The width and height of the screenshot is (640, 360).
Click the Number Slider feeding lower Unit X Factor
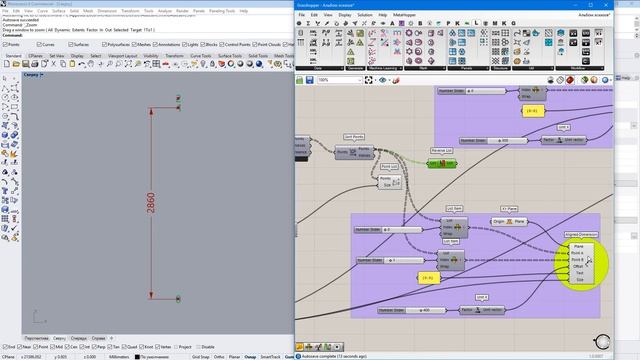412,310
